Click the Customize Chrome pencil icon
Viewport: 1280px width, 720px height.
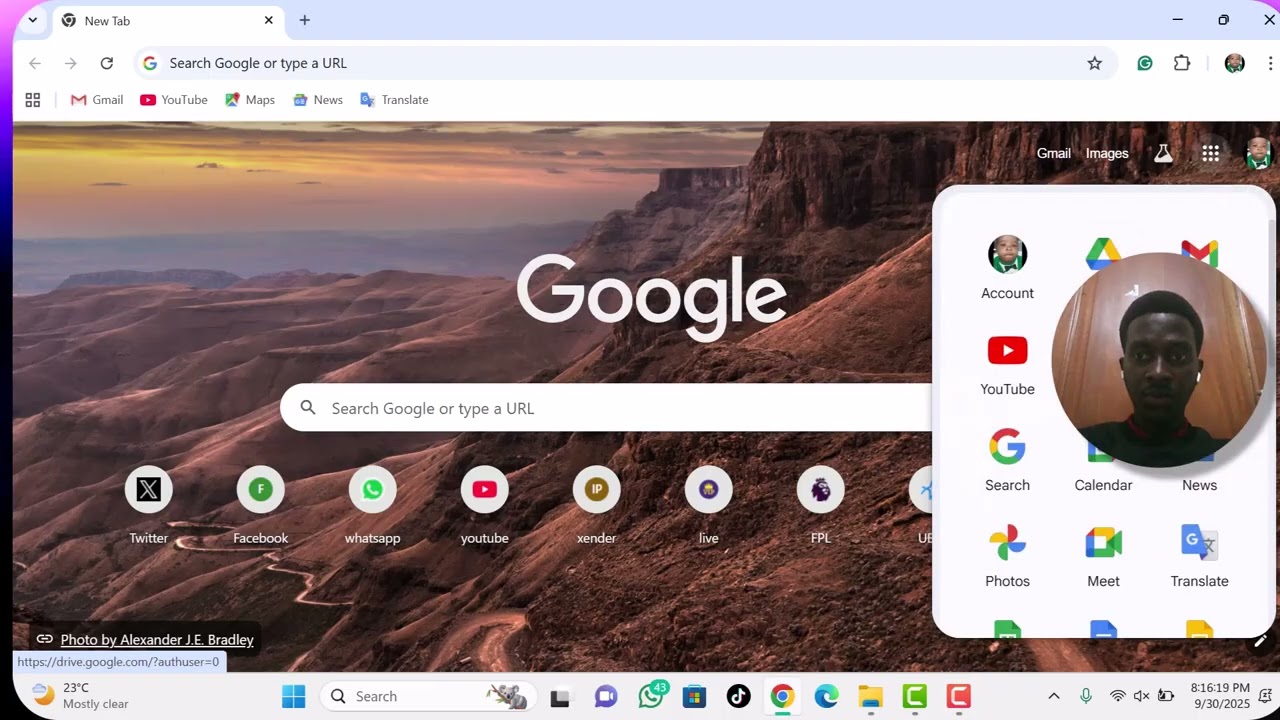coord(1261,640)
